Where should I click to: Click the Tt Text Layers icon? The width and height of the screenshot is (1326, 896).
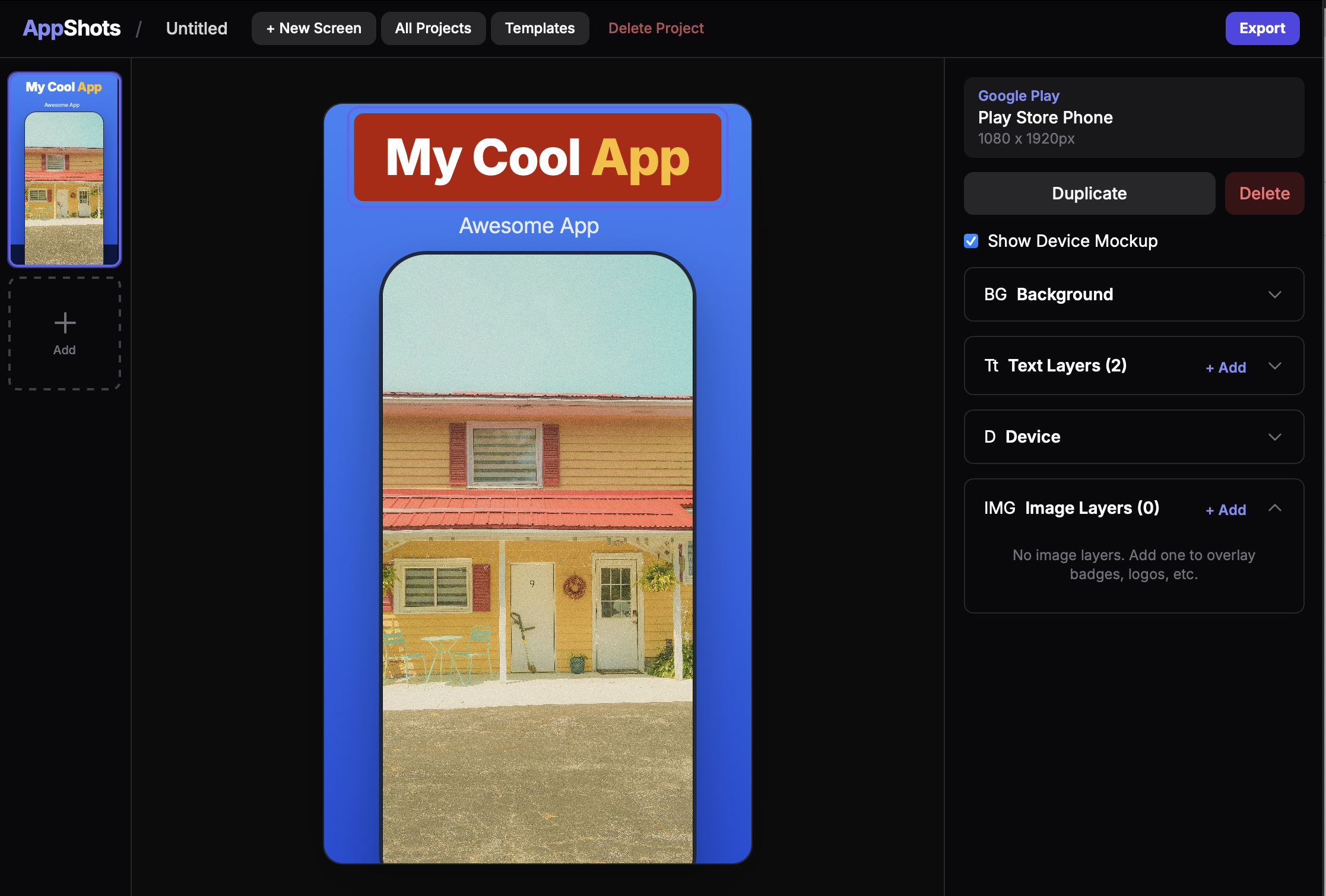[991, 366]
